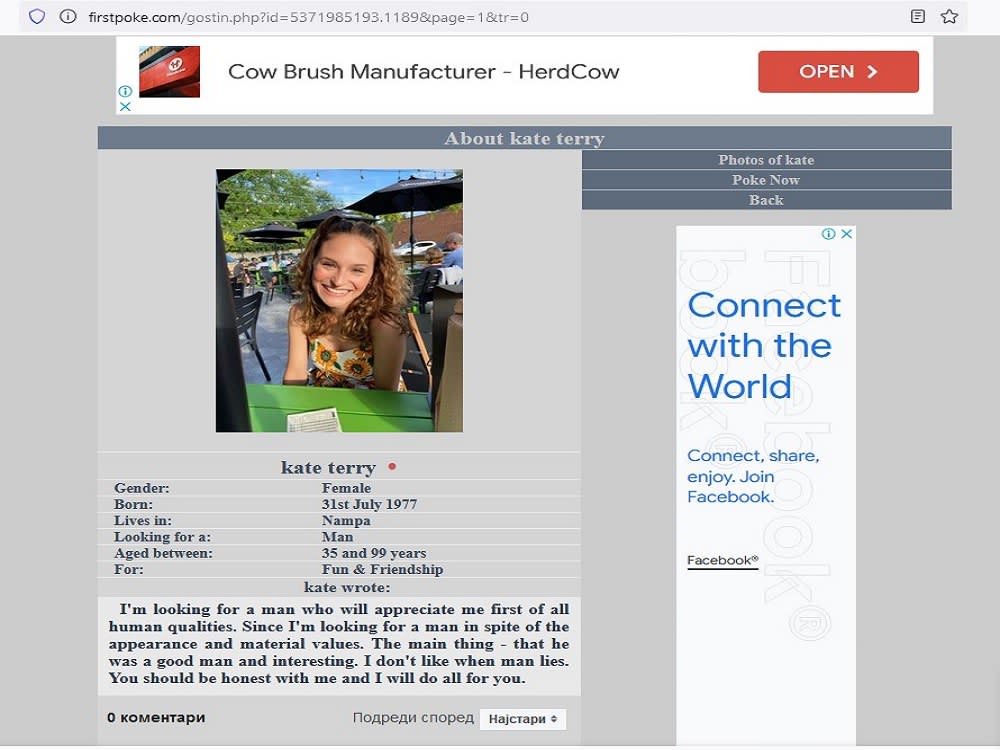Screen dimensions: 1000x750
Task: Select the birth date 31st July 1977
Action: point(369,504)
